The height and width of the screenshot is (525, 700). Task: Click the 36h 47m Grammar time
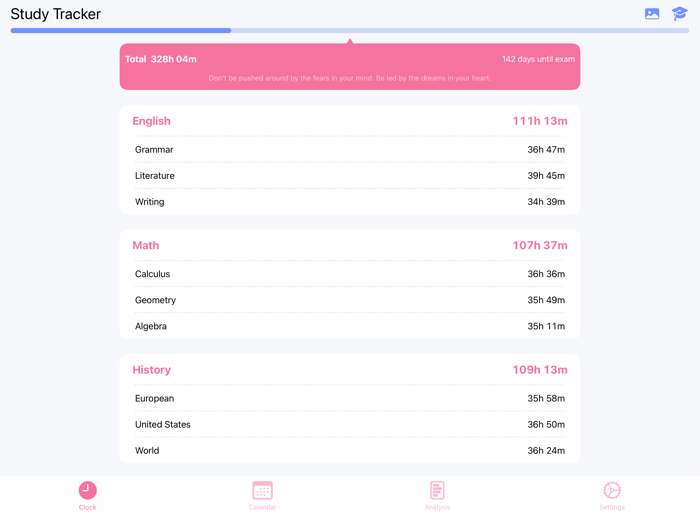click(546, 150)
